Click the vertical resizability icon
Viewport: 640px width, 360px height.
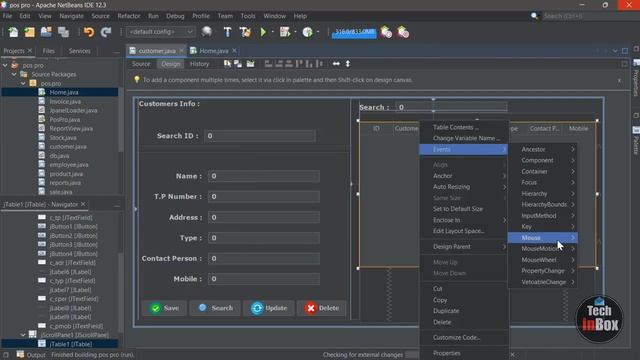(x=348, y=64)
